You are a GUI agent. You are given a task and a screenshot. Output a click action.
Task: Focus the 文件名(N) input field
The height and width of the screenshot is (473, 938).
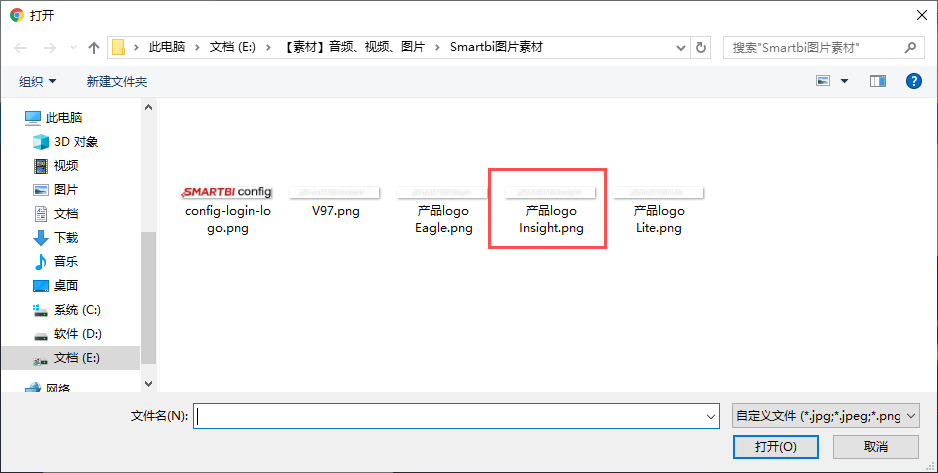point(449,416)
